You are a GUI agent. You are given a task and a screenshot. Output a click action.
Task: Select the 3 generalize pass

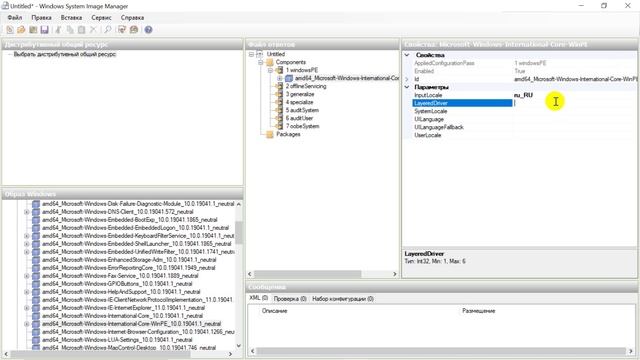tap(300, 94)
